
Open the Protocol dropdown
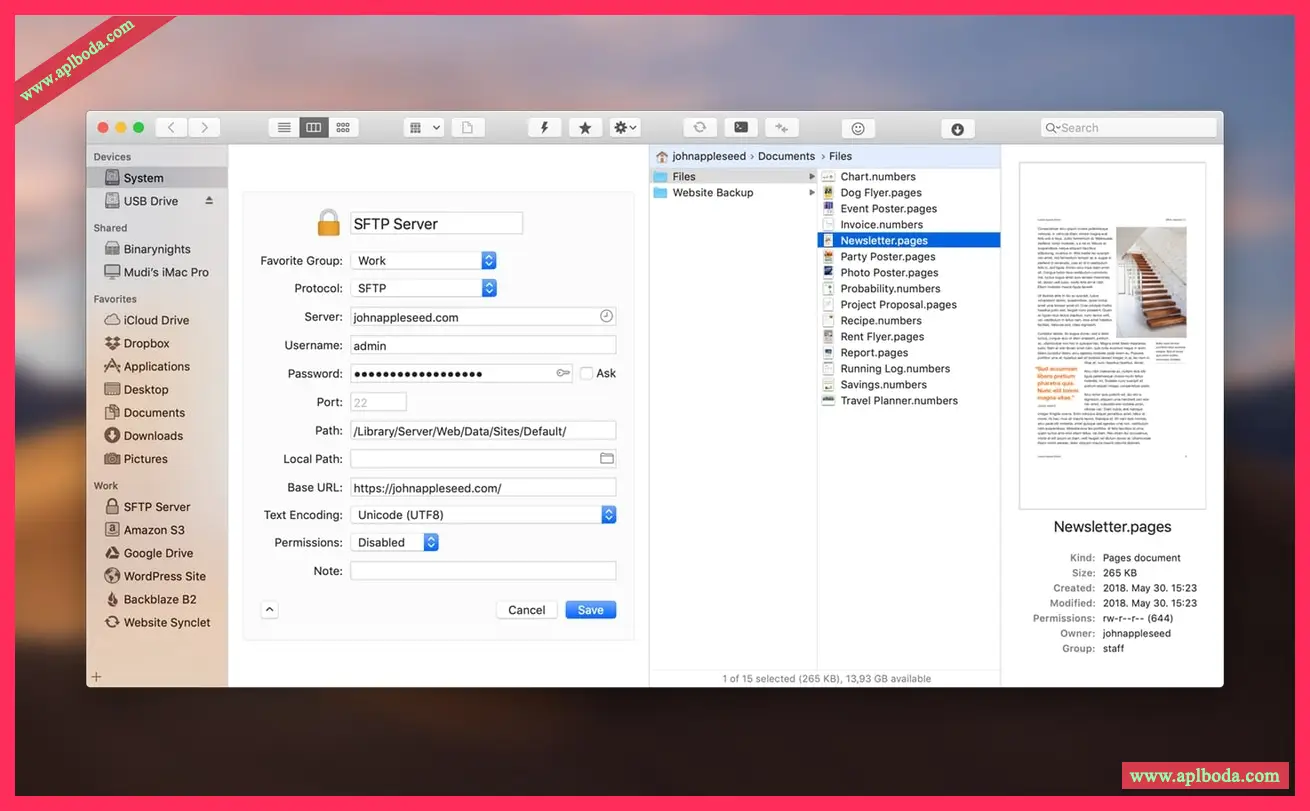tap(424, 288)
